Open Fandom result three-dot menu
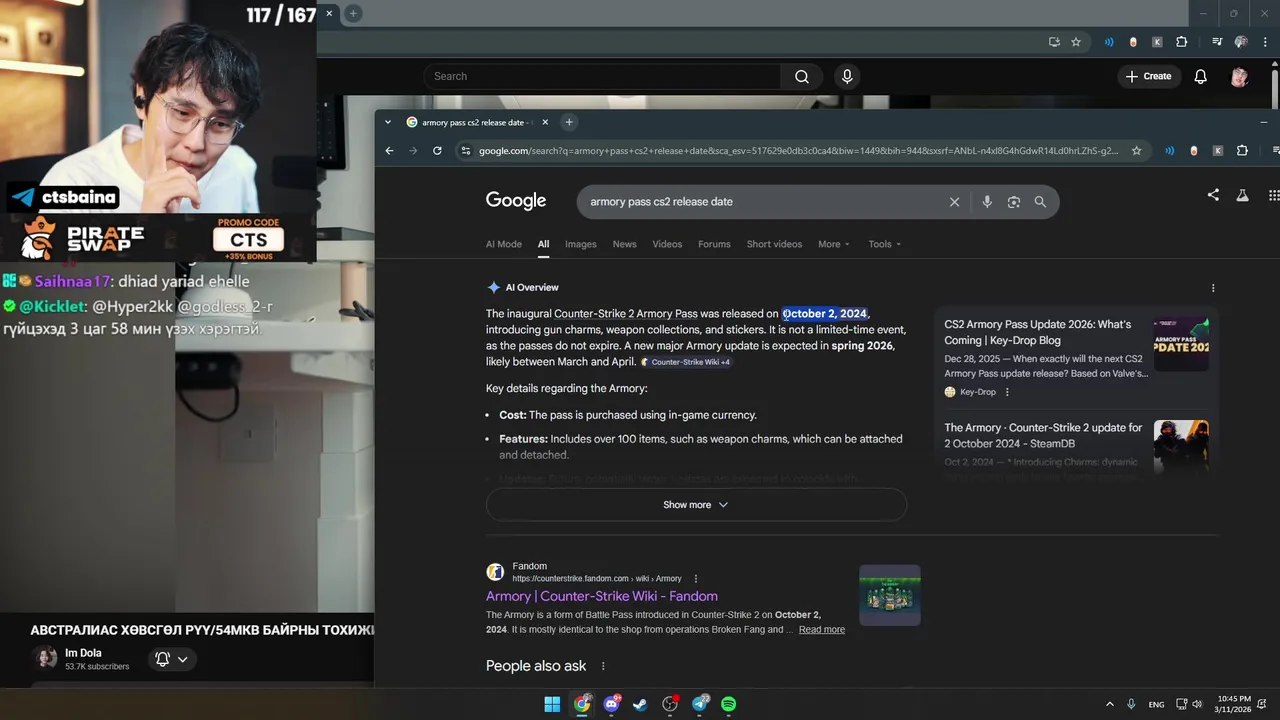The height and width of the screenshot is (720, 1280). click(696, 579)
